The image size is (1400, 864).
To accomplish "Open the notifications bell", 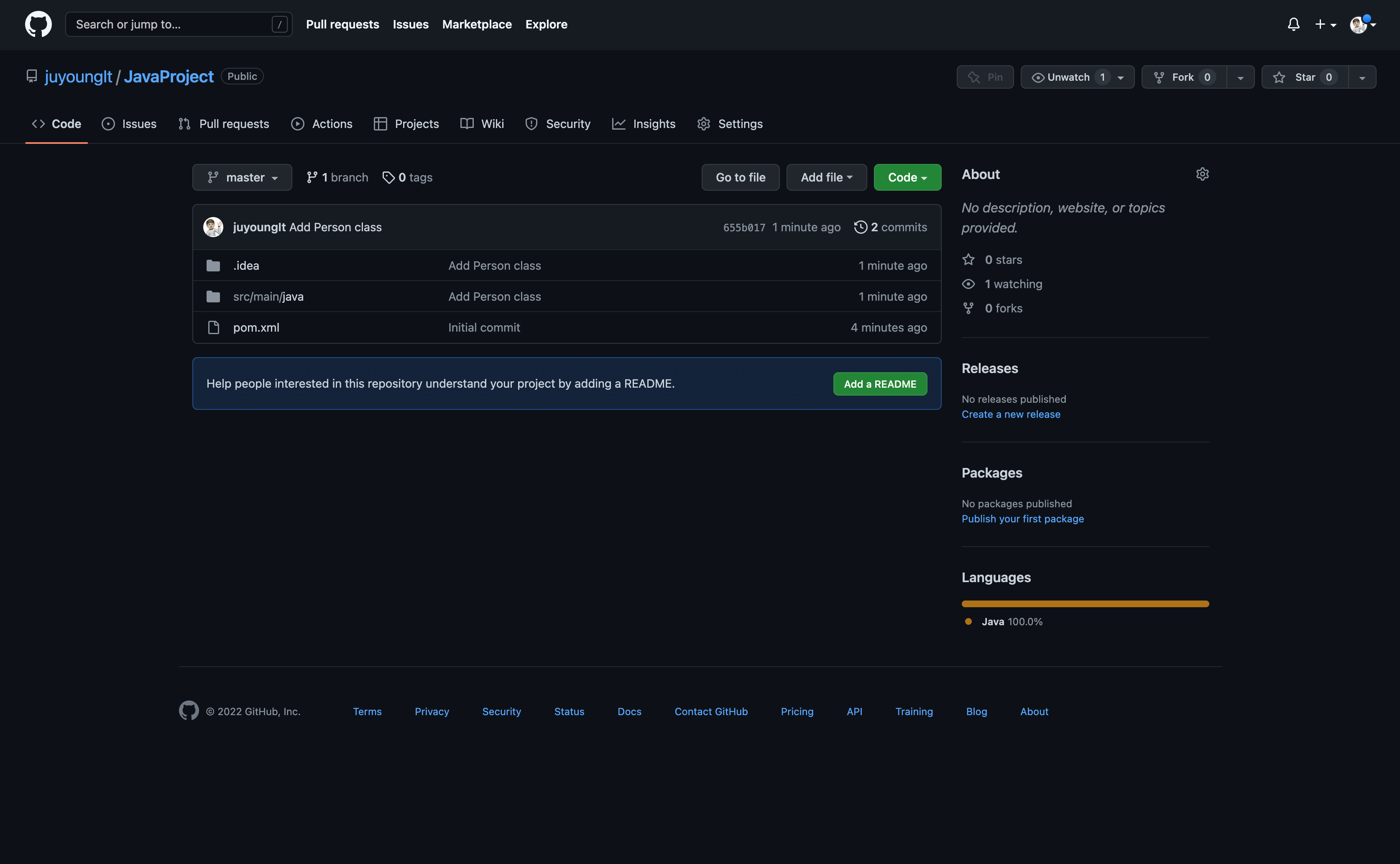I will point(1293,24).
